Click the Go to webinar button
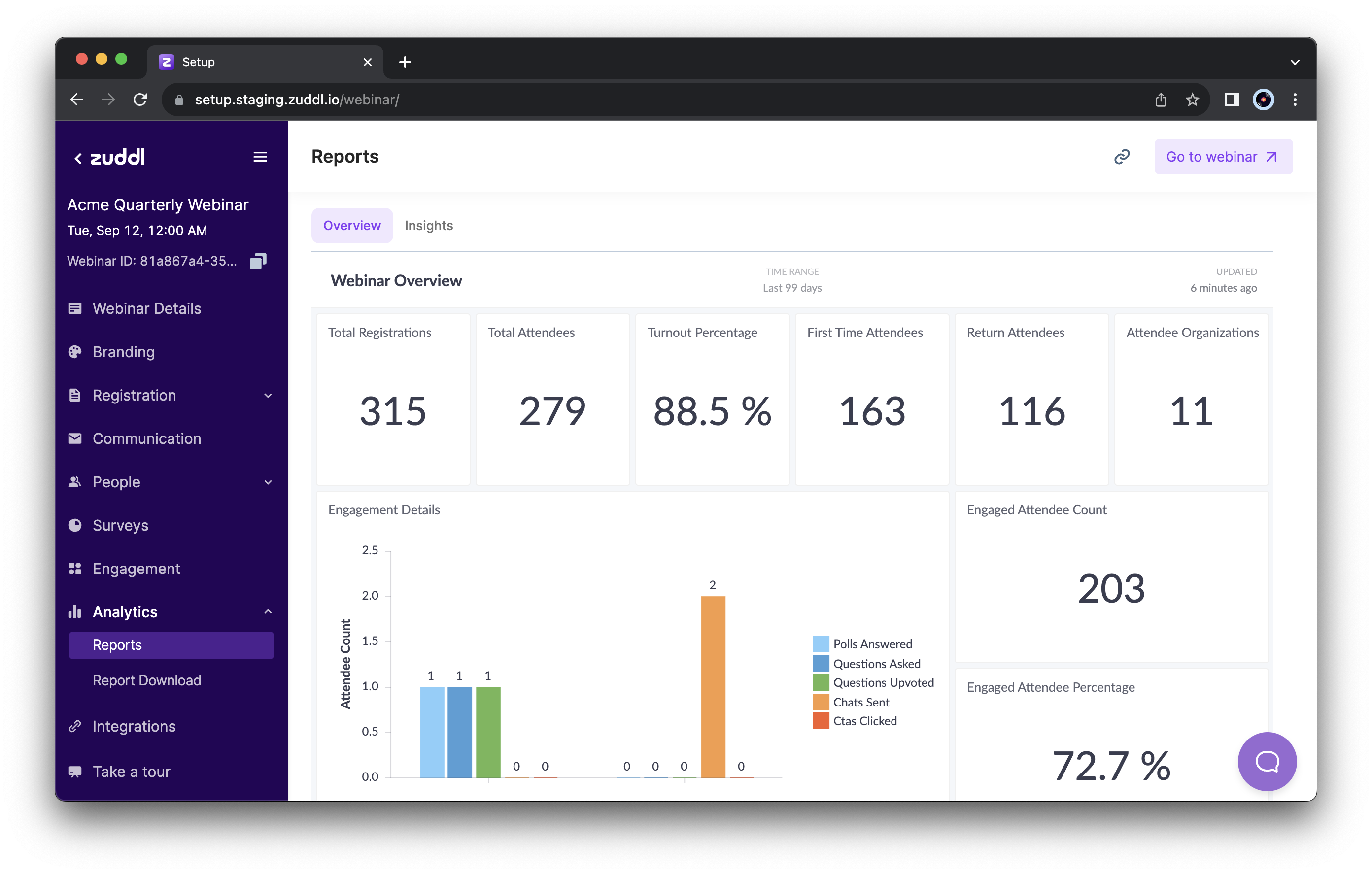Viewport: 1372px width, 874px height. coord(1223,156)
